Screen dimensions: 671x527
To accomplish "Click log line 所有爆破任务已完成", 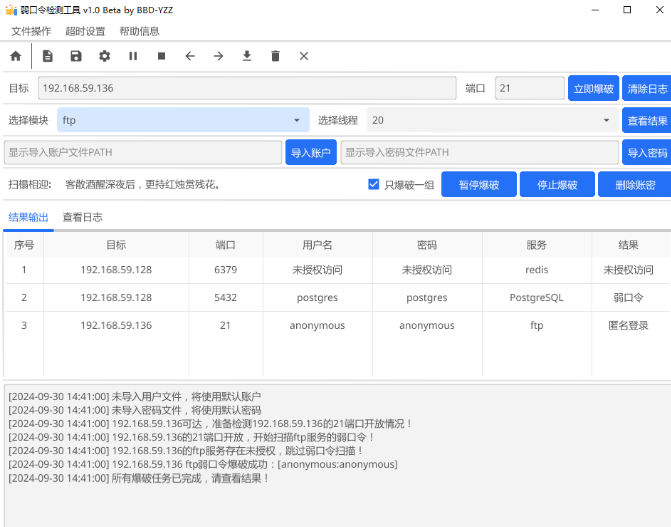I will click(139, 478).
